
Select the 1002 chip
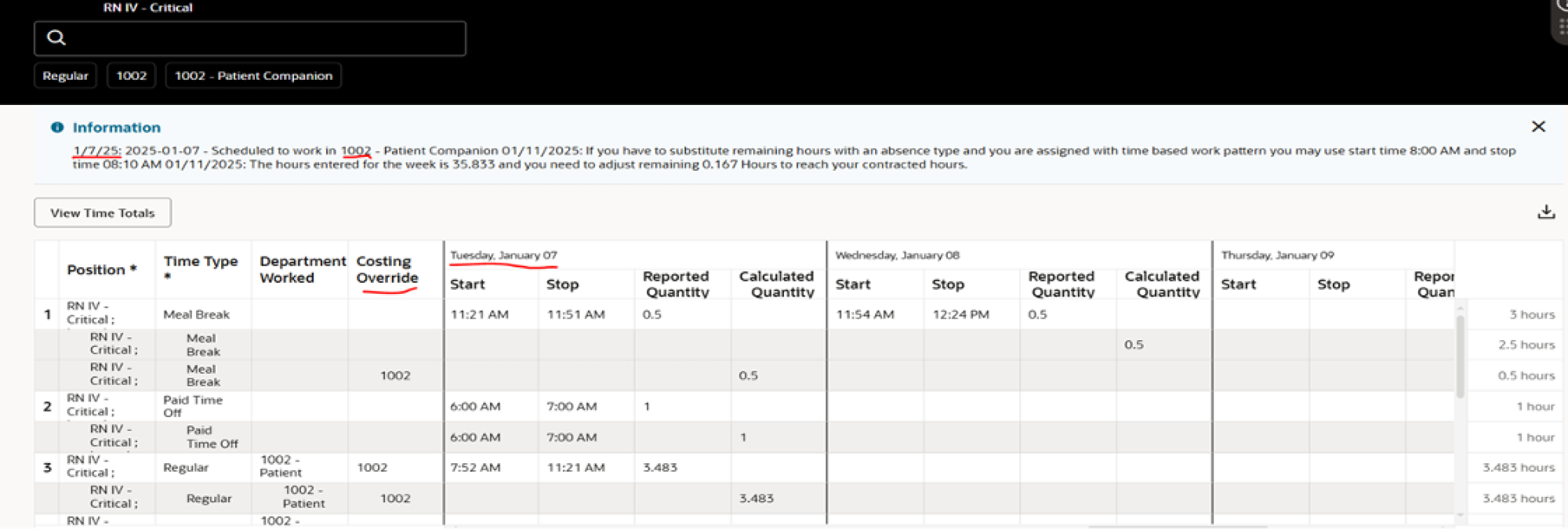(x=132, y=76)
